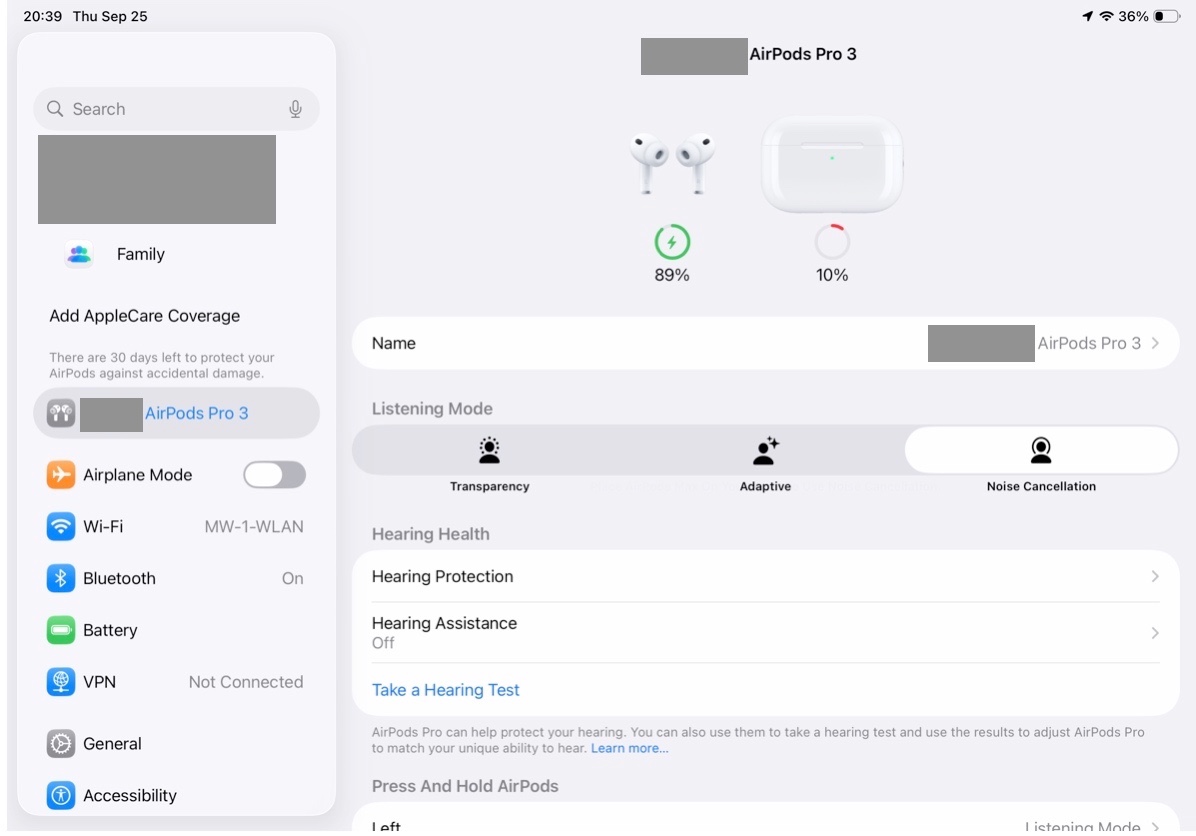Tap the 89% earbuds battery value

[672, 275]
